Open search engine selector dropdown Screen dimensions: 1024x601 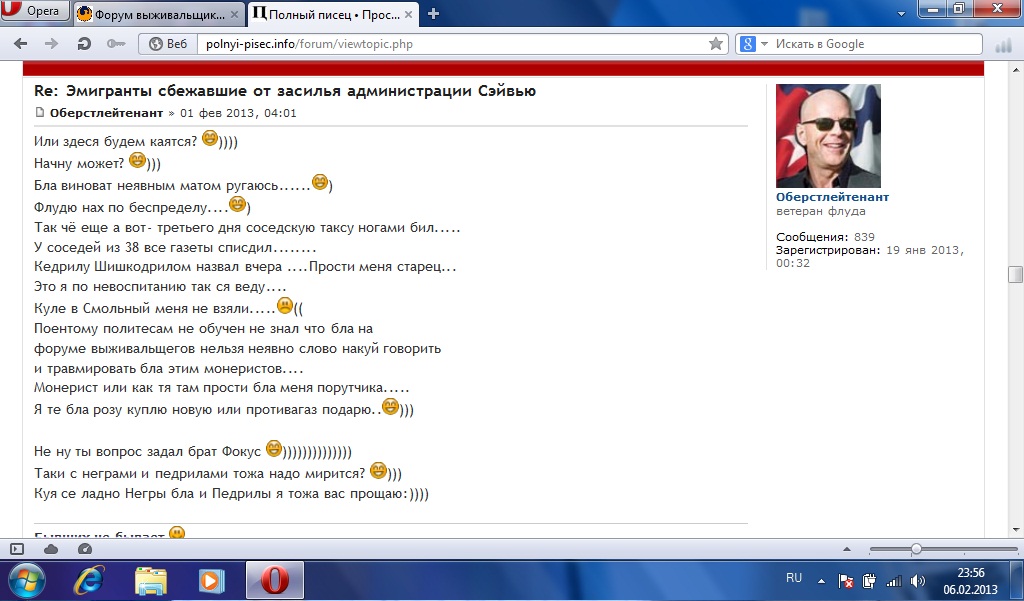[x=754, y=44]
